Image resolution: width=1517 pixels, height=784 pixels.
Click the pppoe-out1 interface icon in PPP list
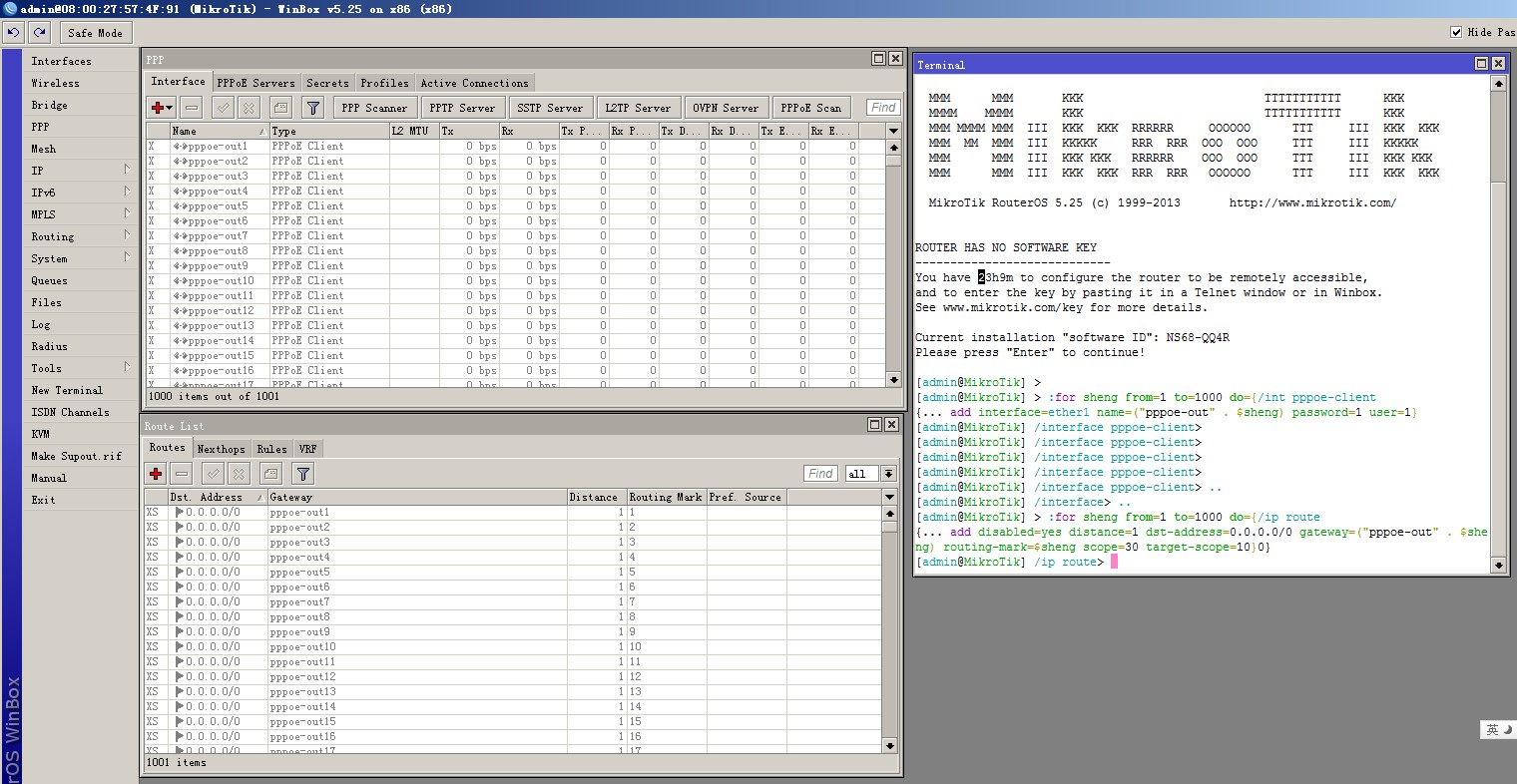coord(182,147)
